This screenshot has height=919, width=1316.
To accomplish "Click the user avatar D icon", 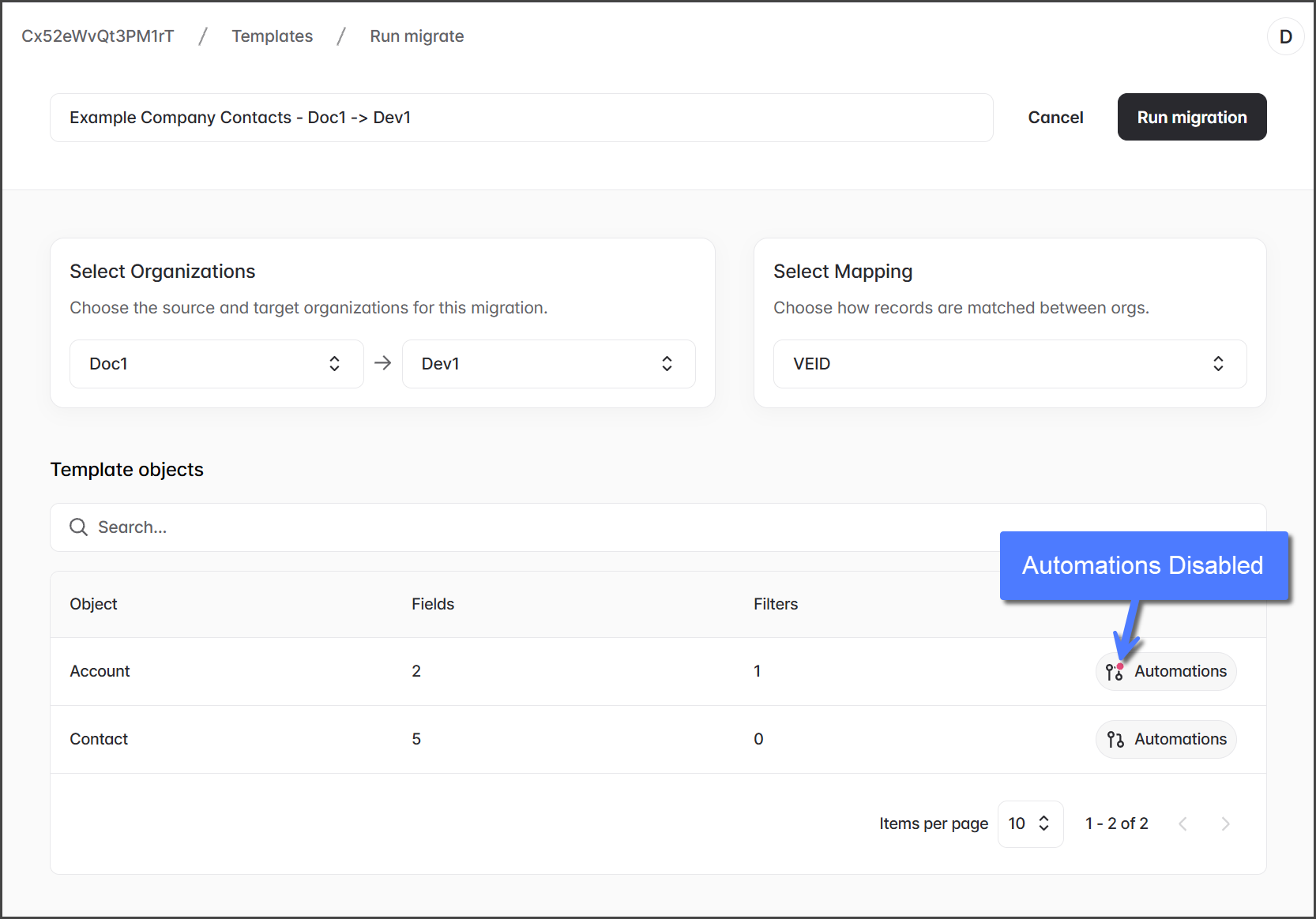I will pos(1285,37).
